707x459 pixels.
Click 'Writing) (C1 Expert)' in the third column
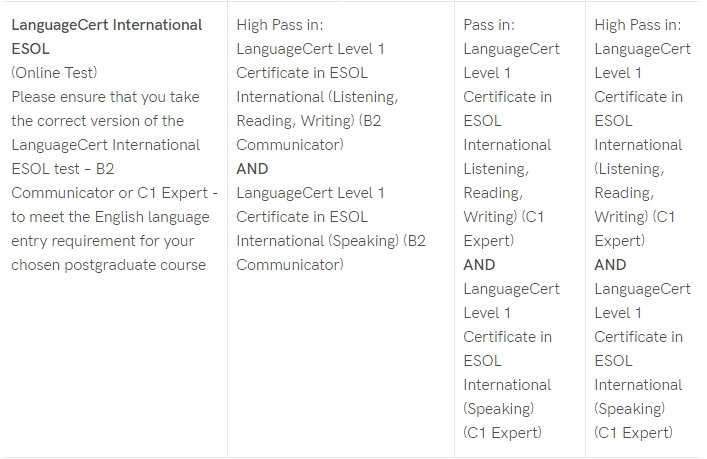click(504, 229)
